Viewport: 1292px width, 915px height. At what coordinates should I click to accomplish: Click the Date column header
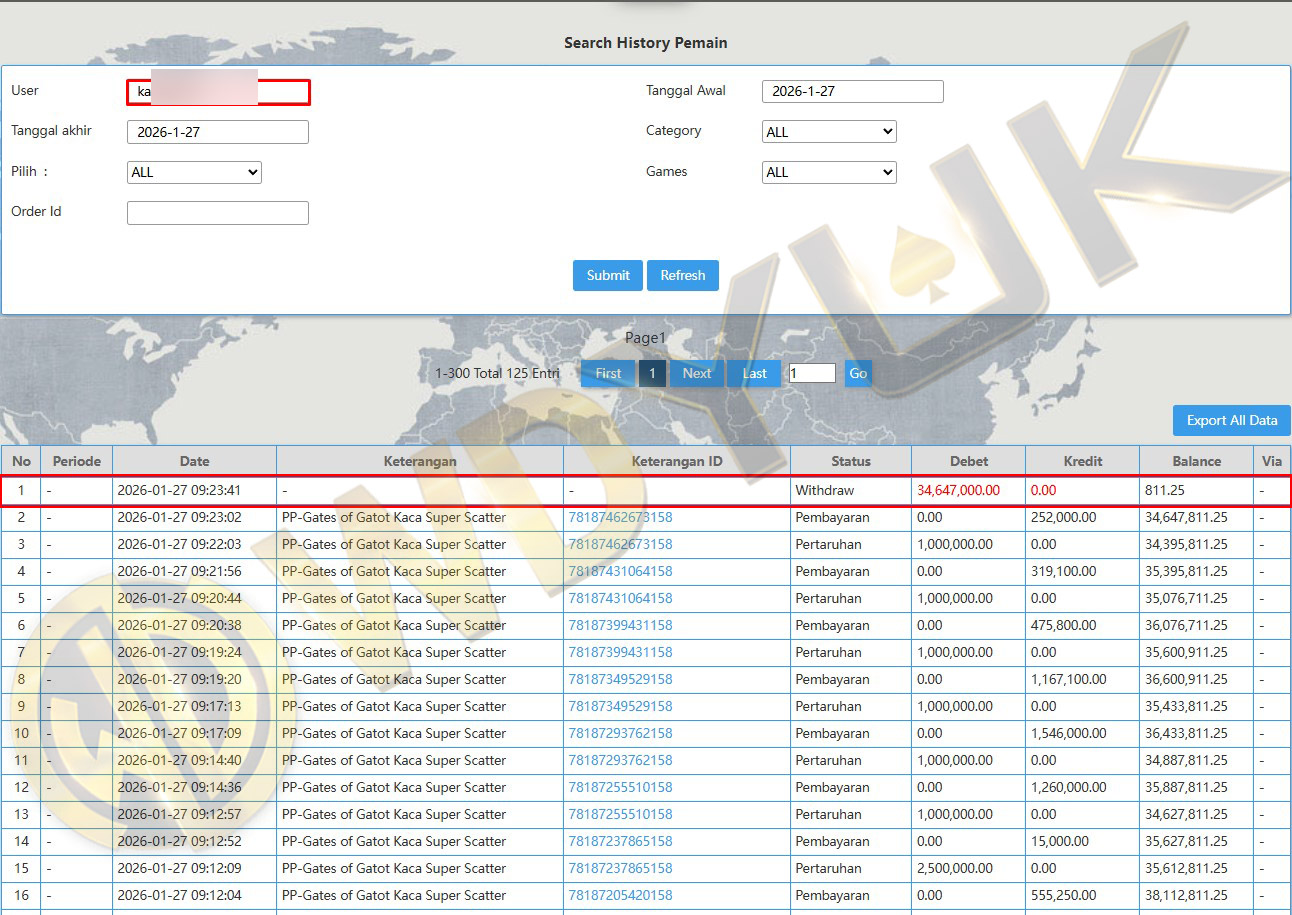(194, 461)
